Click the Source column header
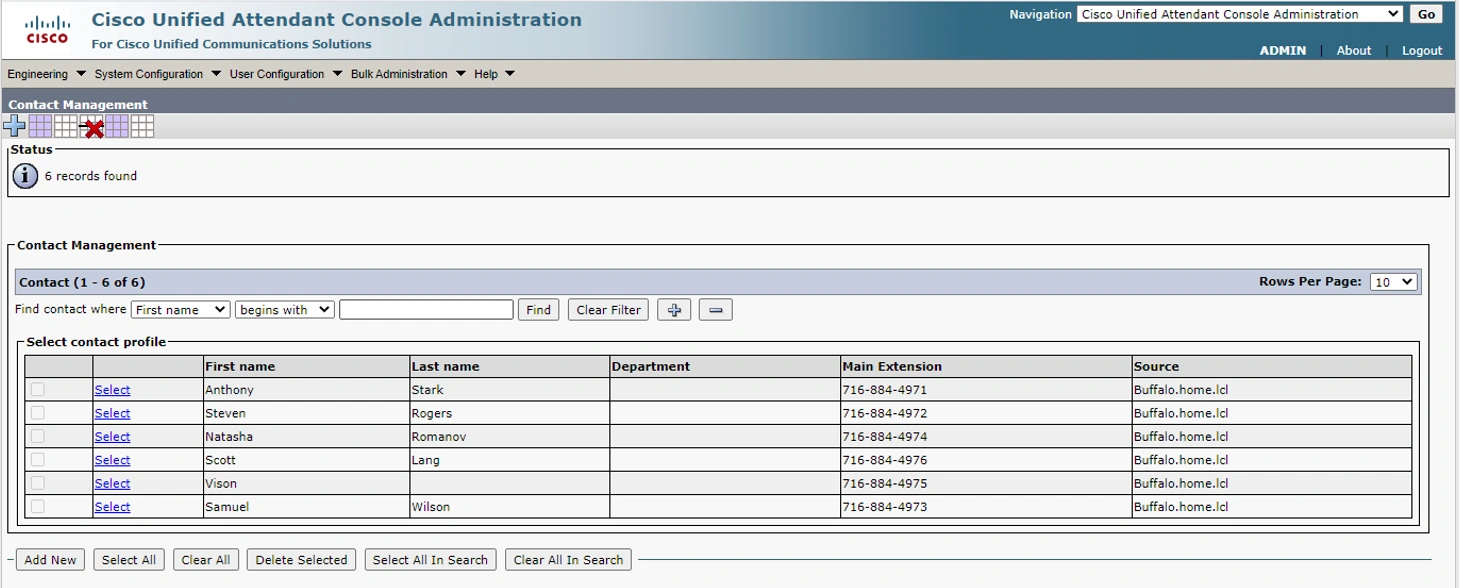Screen dimensions: 1459x588 coord(1272,367)
